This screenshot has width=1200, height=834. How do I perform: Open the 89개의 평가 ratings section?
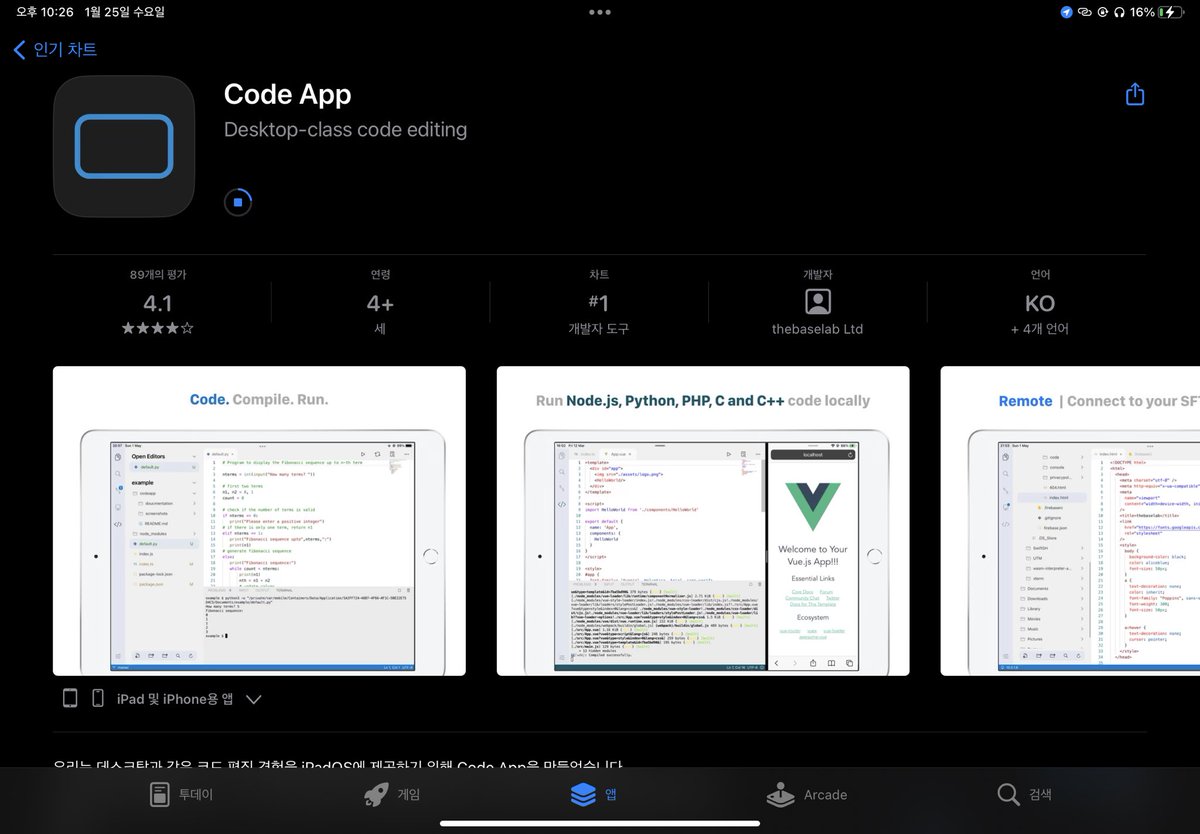click(157, 301)
